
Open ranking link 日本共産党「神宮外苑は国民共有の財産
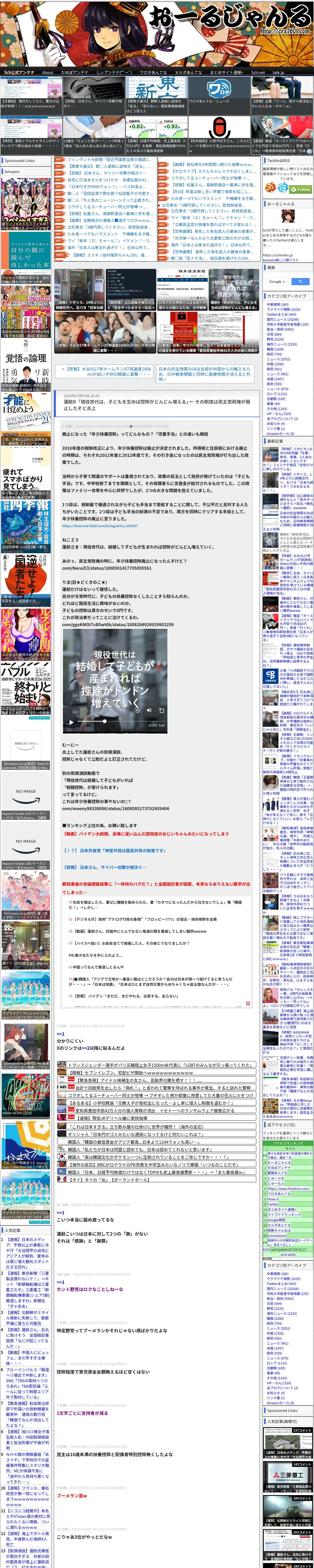coord(114,850)
